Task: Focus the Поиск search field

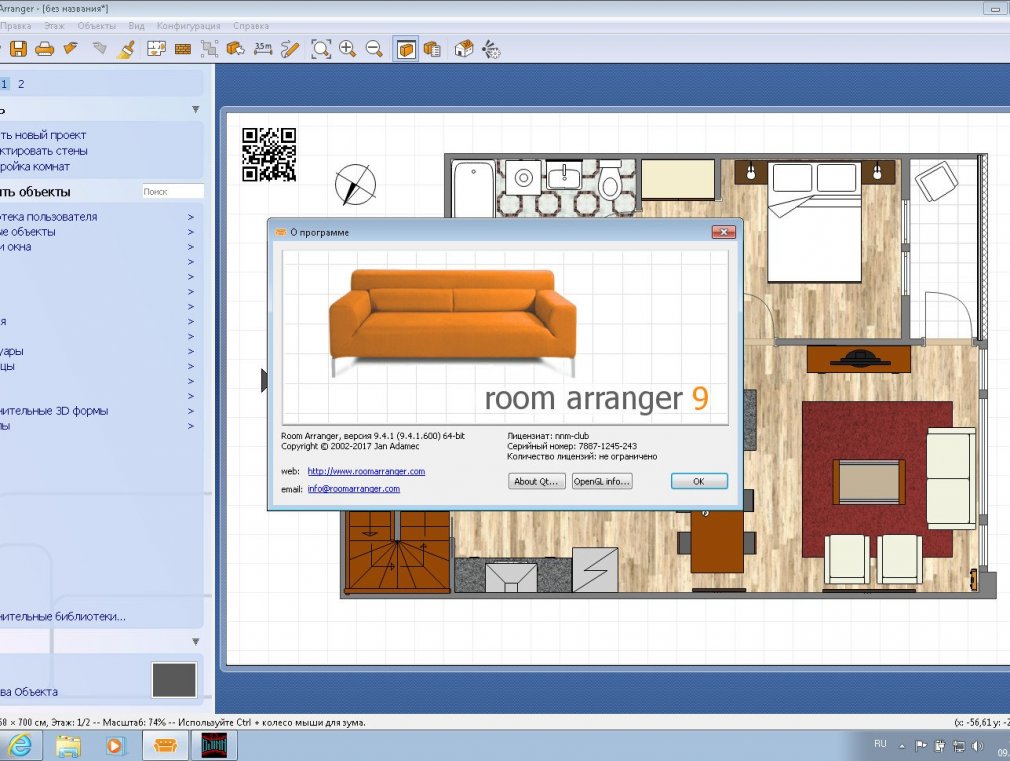Action: click(173, 191)
